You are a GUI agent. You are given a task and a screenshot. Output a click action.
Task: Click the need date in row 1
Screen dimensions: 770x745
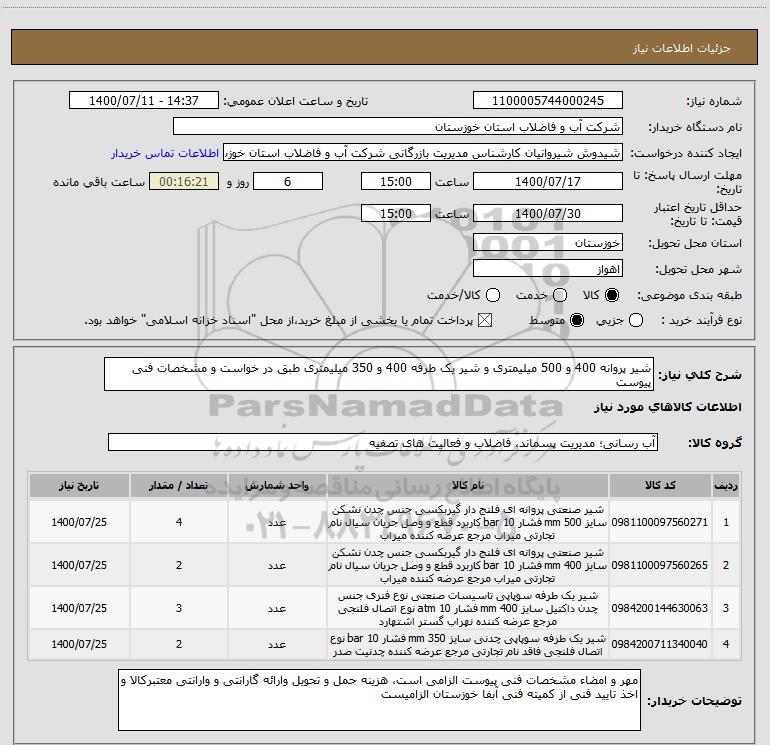[79, 522]
